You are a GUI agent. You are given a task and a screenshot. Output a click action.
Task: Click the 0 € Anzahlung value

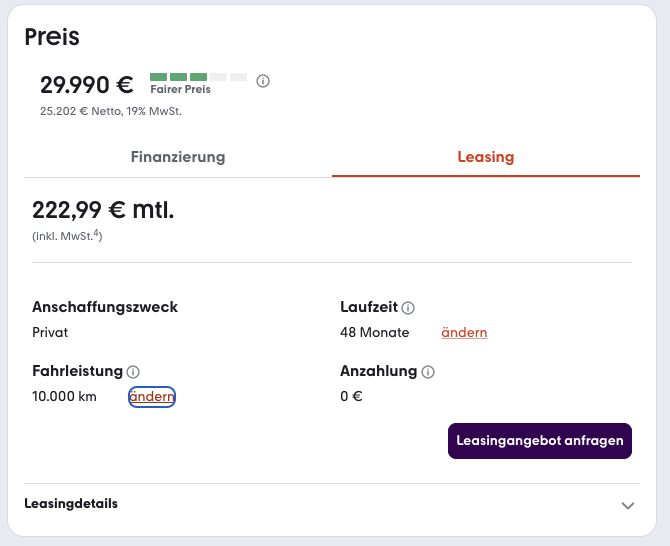tap(351, 396)
